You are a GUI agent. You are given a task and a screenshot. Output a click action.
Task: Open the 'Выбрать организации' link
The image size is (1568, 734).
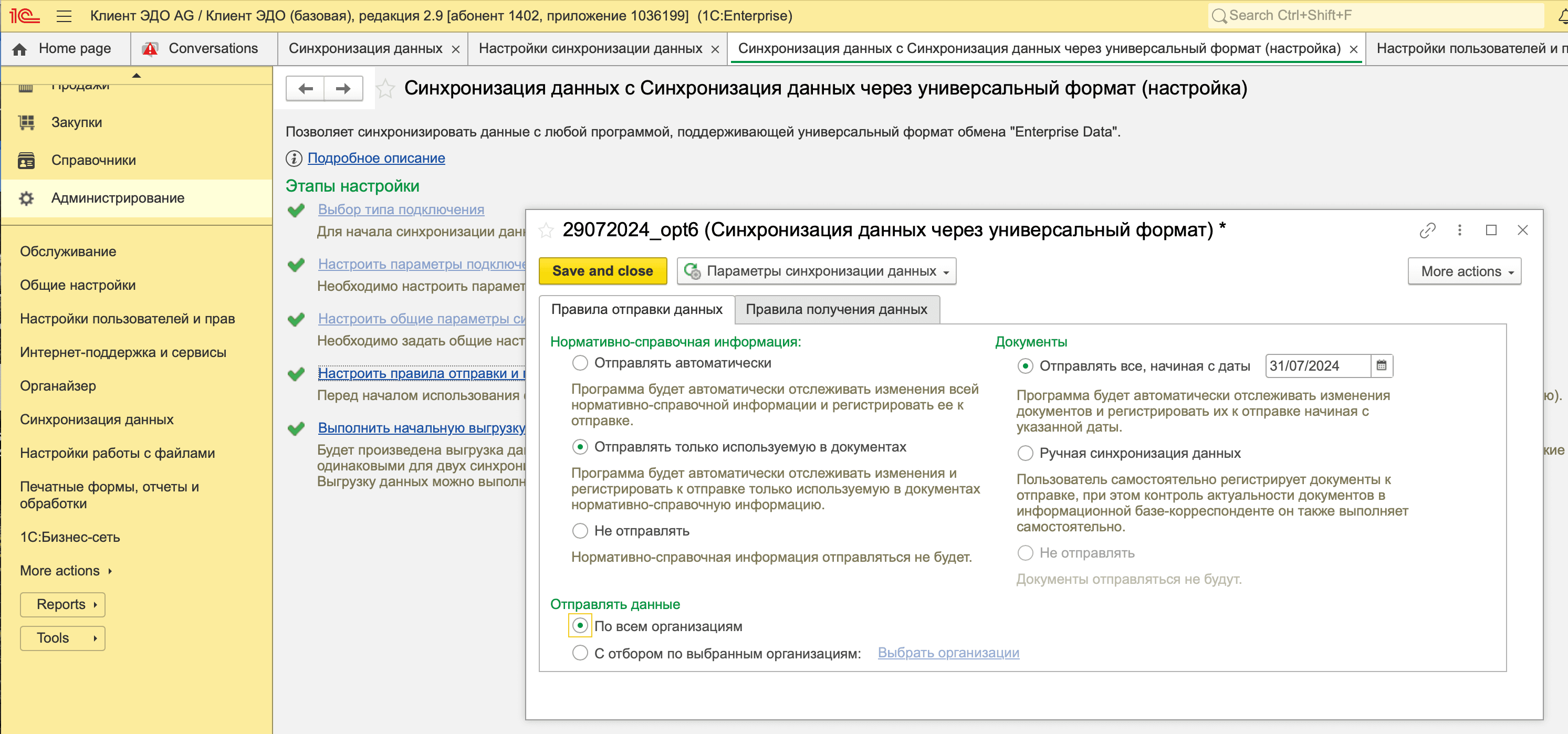point(948,653)
